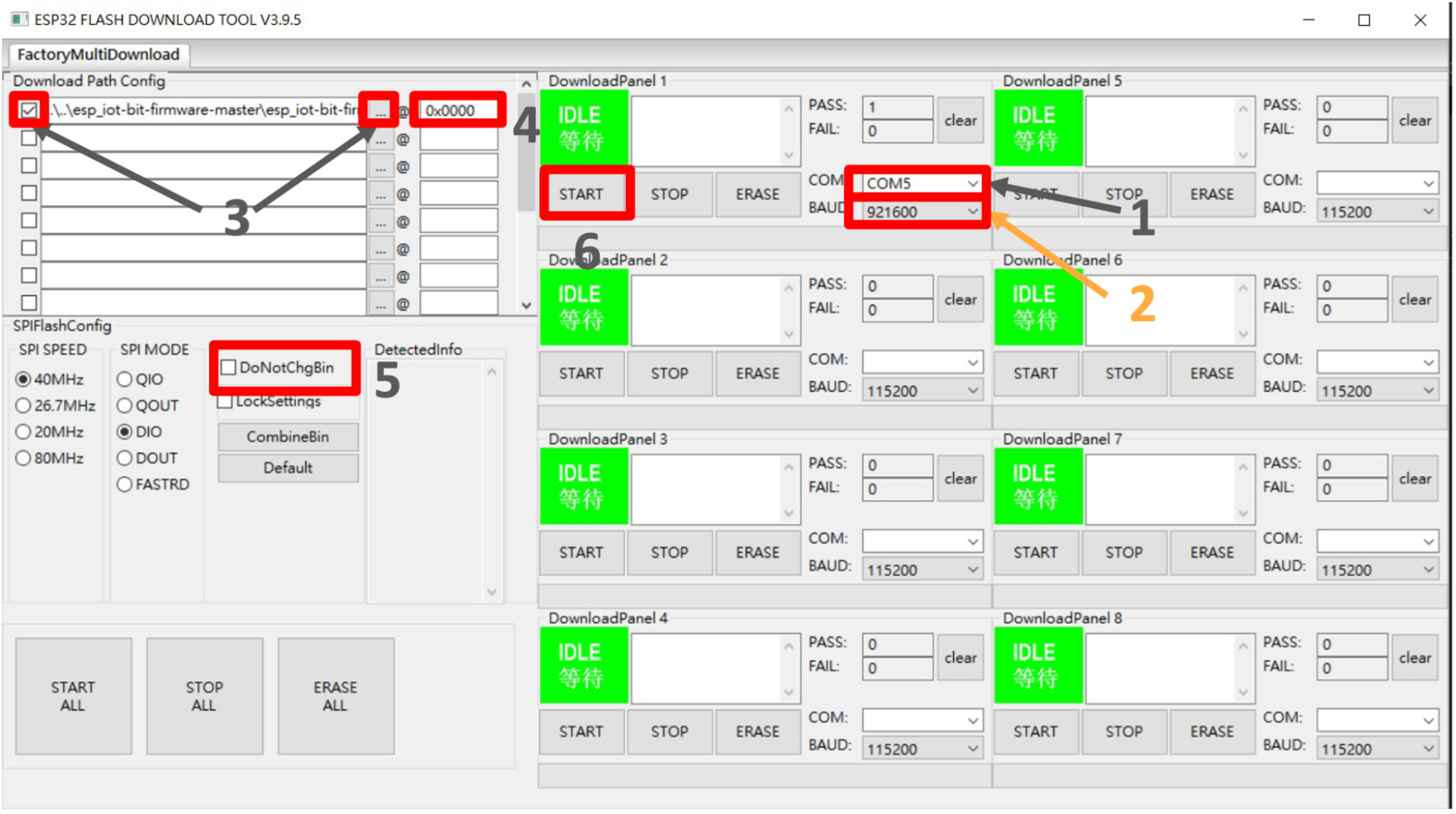
Task: Clear counters on DownloadPanel 7
Action: (1415, 479)
